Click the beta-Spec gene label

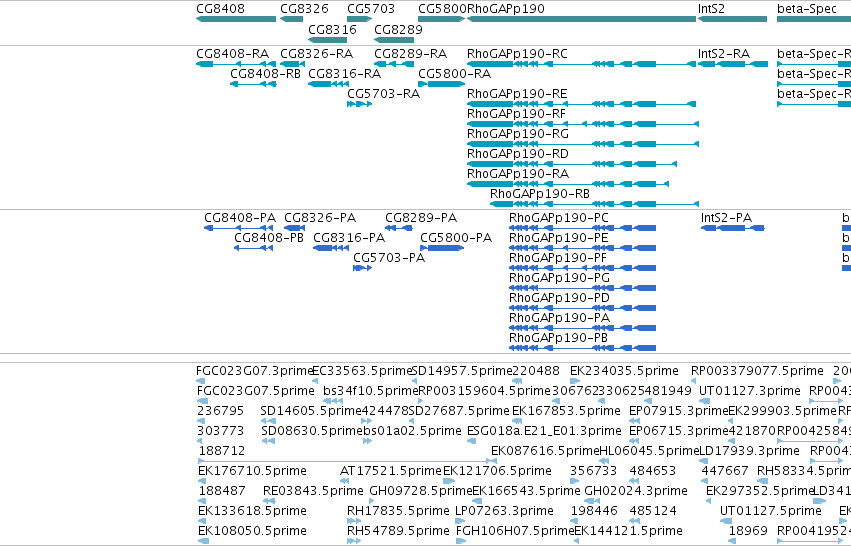[x=806, y=9]
